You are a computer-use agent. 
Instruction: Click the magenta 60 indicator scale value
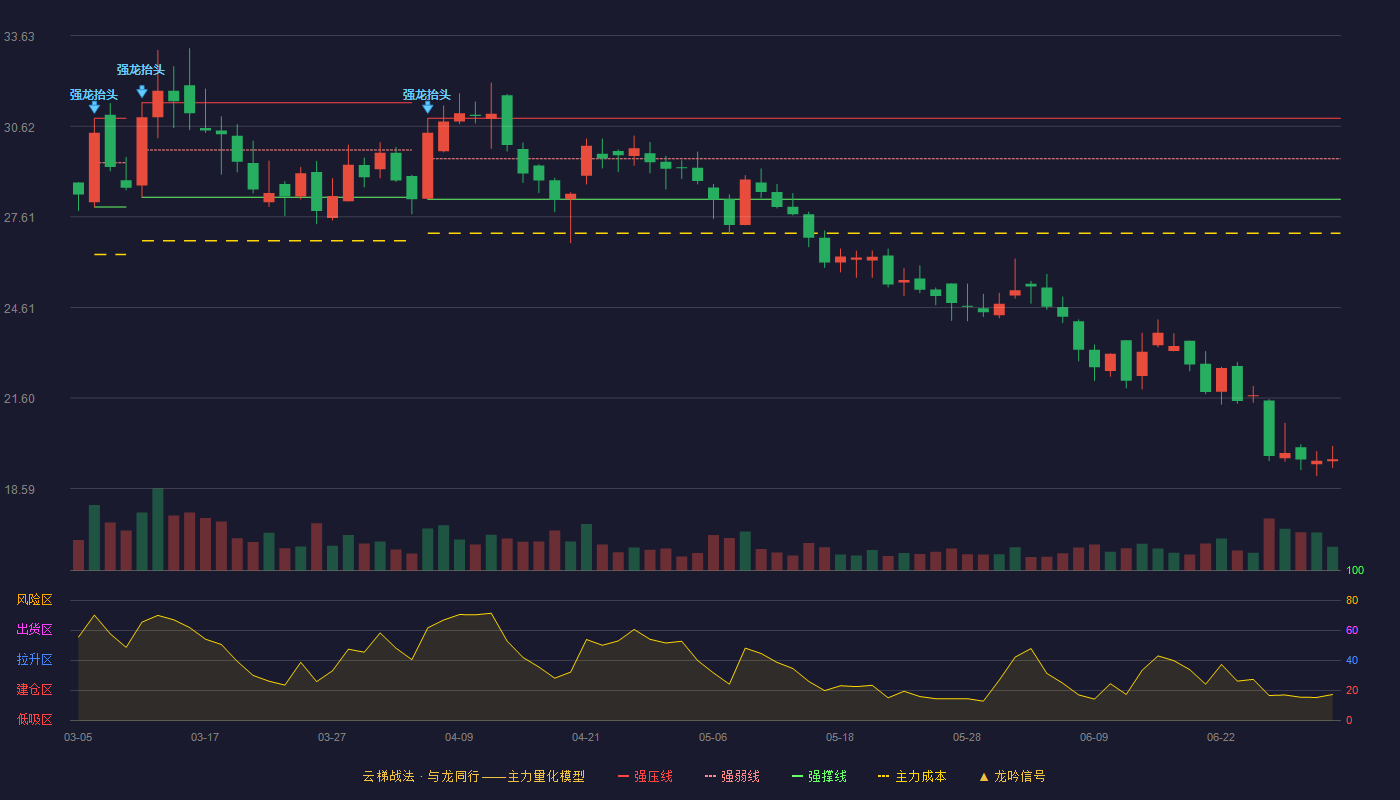pos(1352,630)
